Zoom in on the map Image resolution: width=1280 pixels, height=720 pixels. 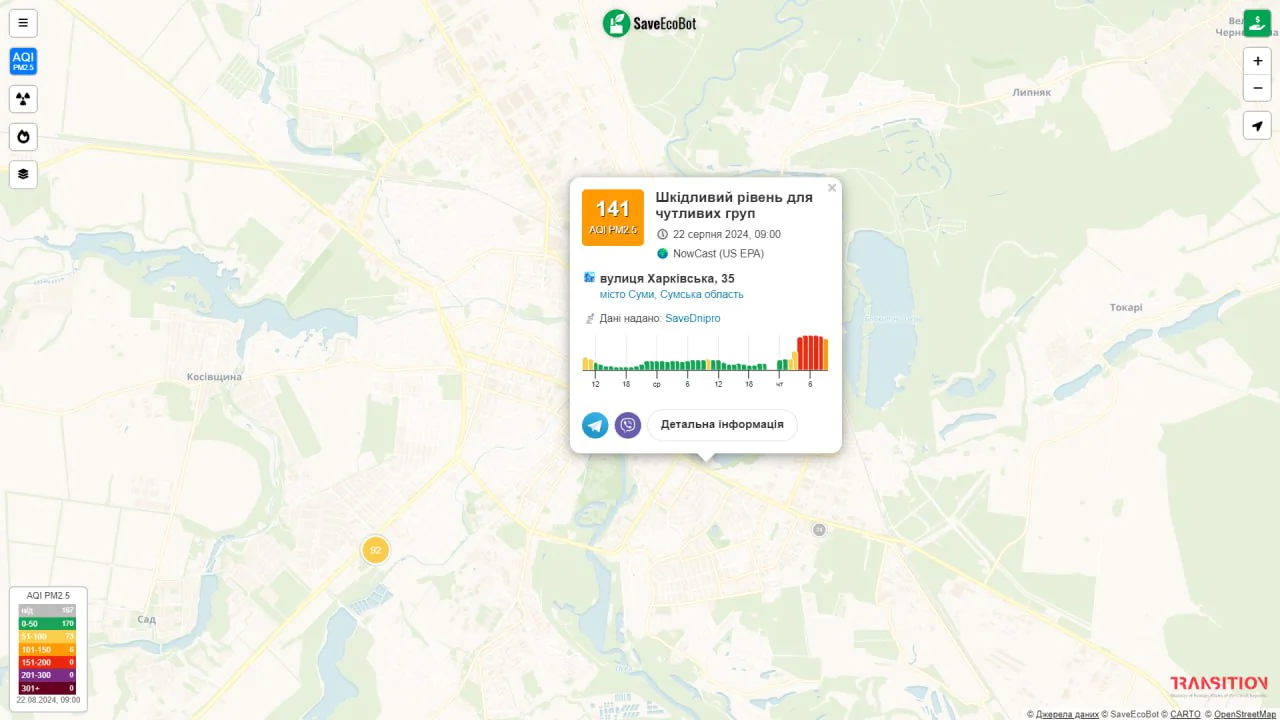click(1257, 61)
